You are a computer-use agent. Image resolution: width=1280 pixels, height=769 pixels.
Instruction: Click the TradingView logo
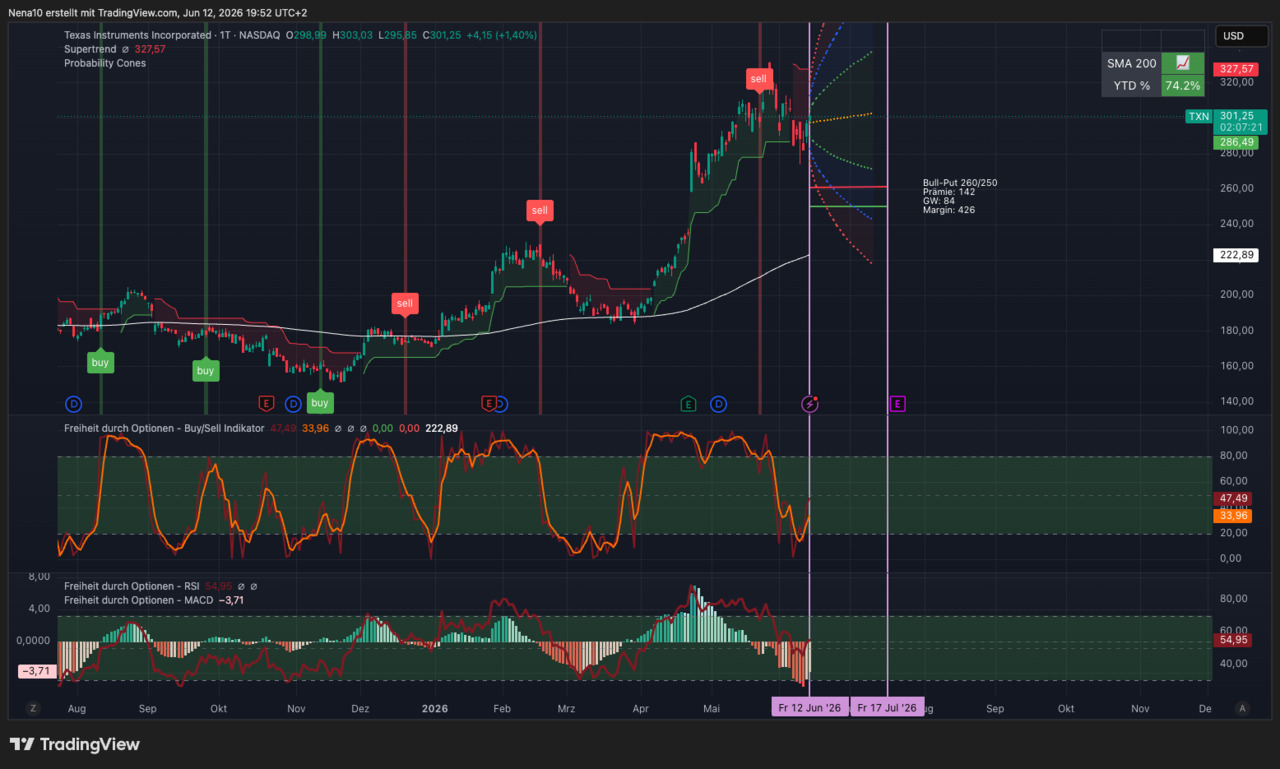pyautogui.click(x=75, y=744)
